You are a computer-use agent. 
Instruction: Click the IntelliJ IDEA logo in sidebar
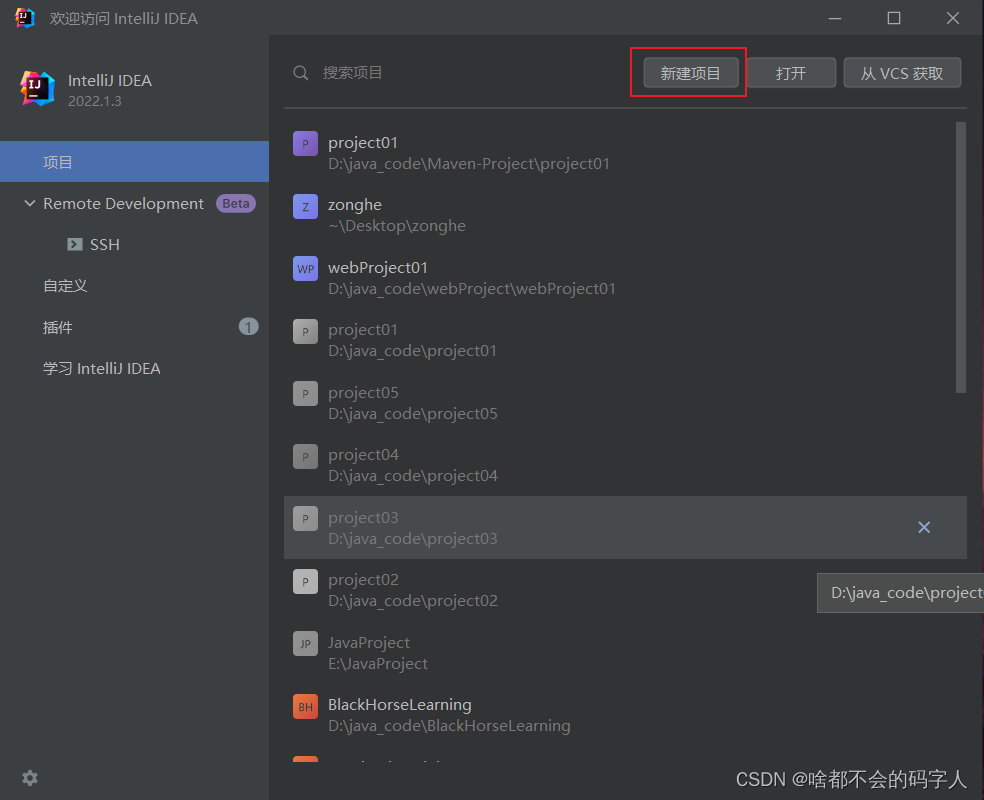tap(37, 88)
